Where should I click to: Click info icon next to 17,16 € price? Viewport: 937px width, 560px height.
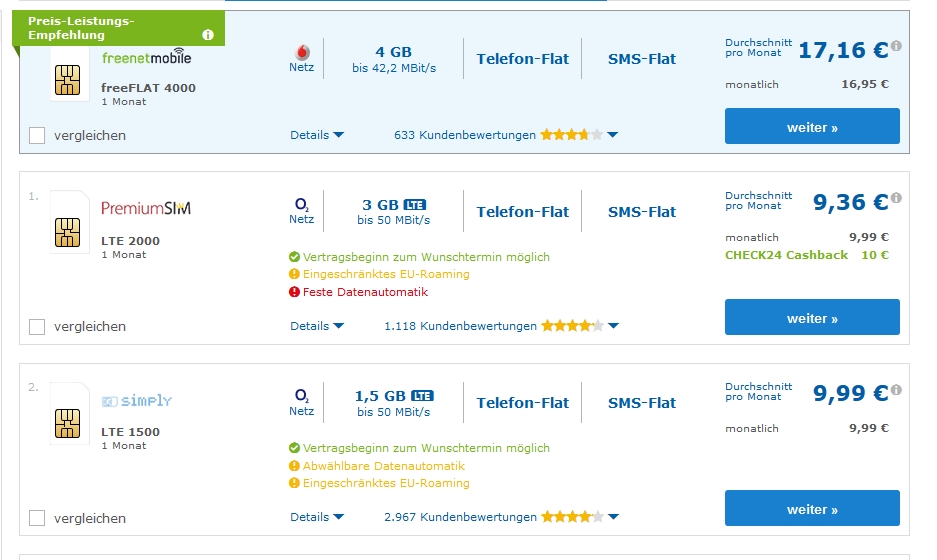896,46
